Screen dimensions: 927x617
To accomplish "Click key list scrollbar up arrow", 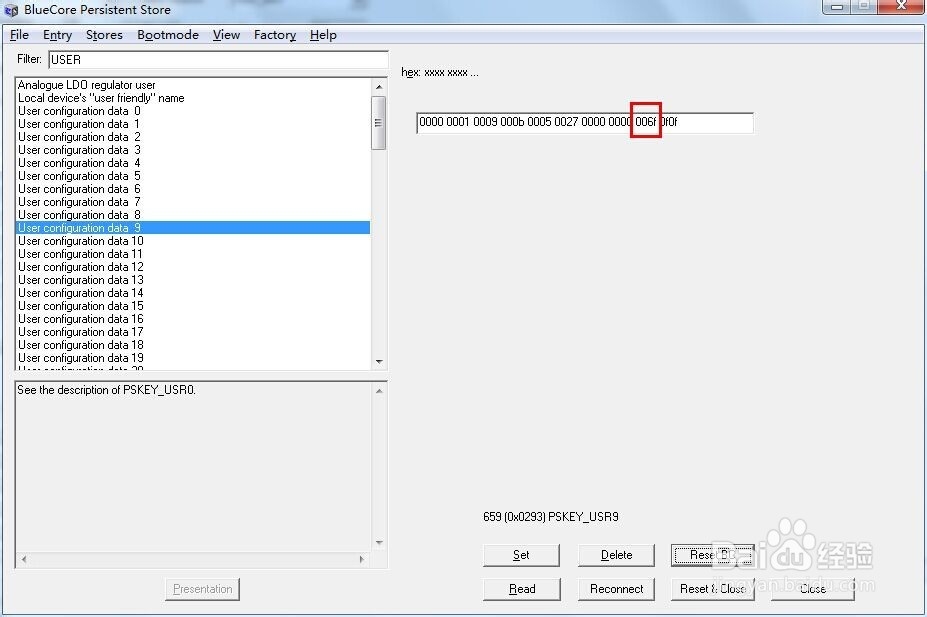I will pos(379,87).
